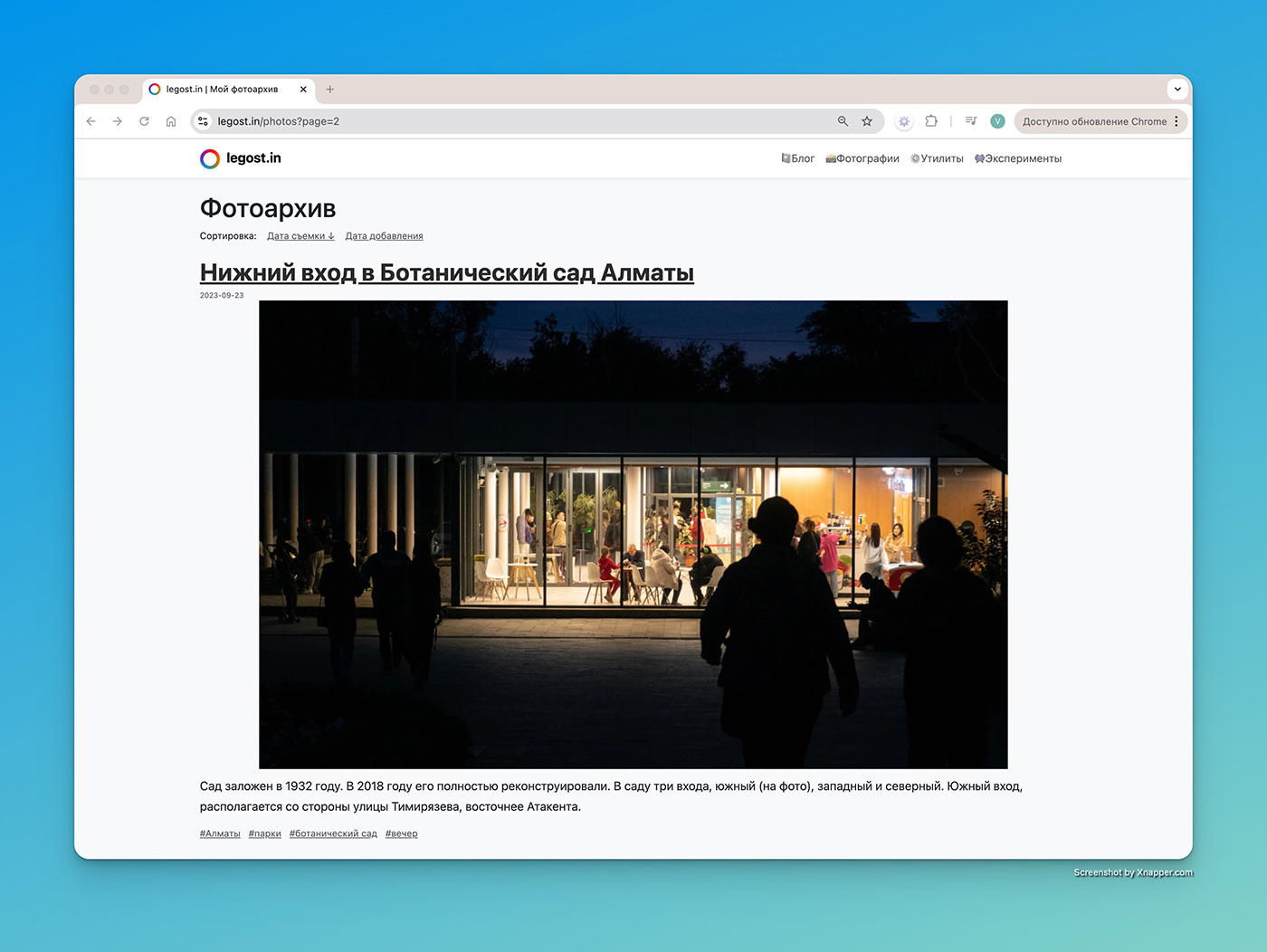Open a new tab with plus icon
Image resolution: width=1267 pixels, height=952 pixels.
(330, 90)
